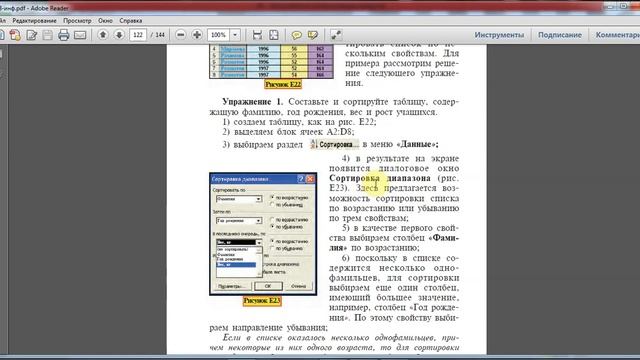This screenshot has height=360, width=640.
Task: Click the total pages text 144
Action: 160,35
